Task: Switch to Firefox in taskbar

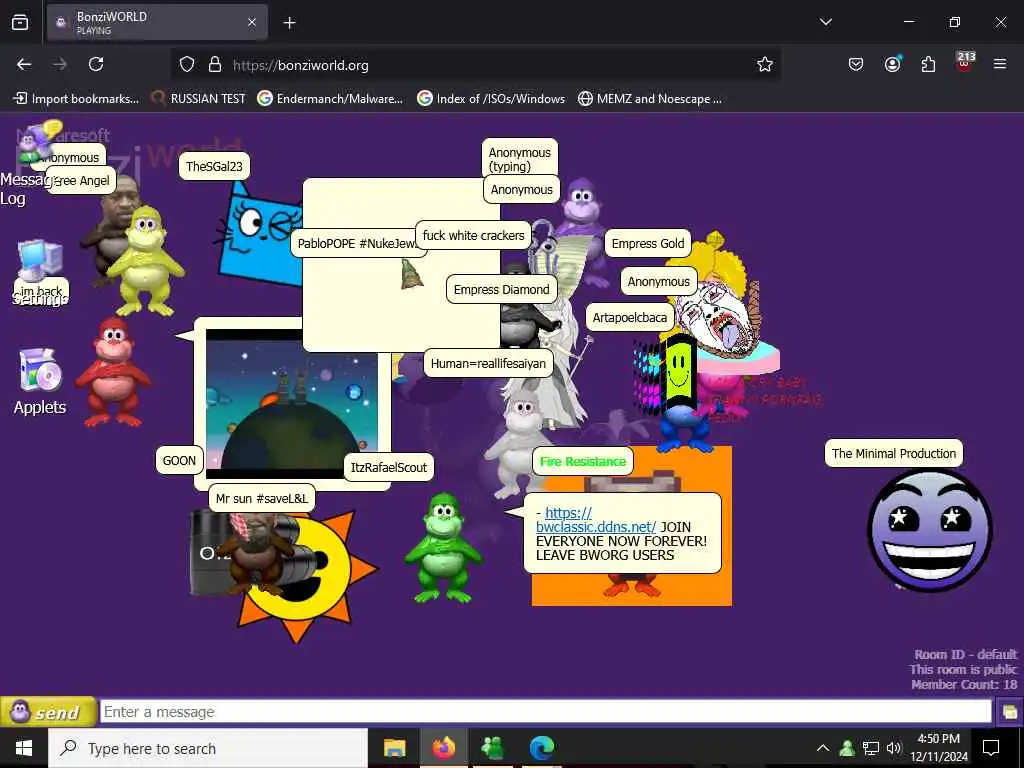Action: click(443, 748)
